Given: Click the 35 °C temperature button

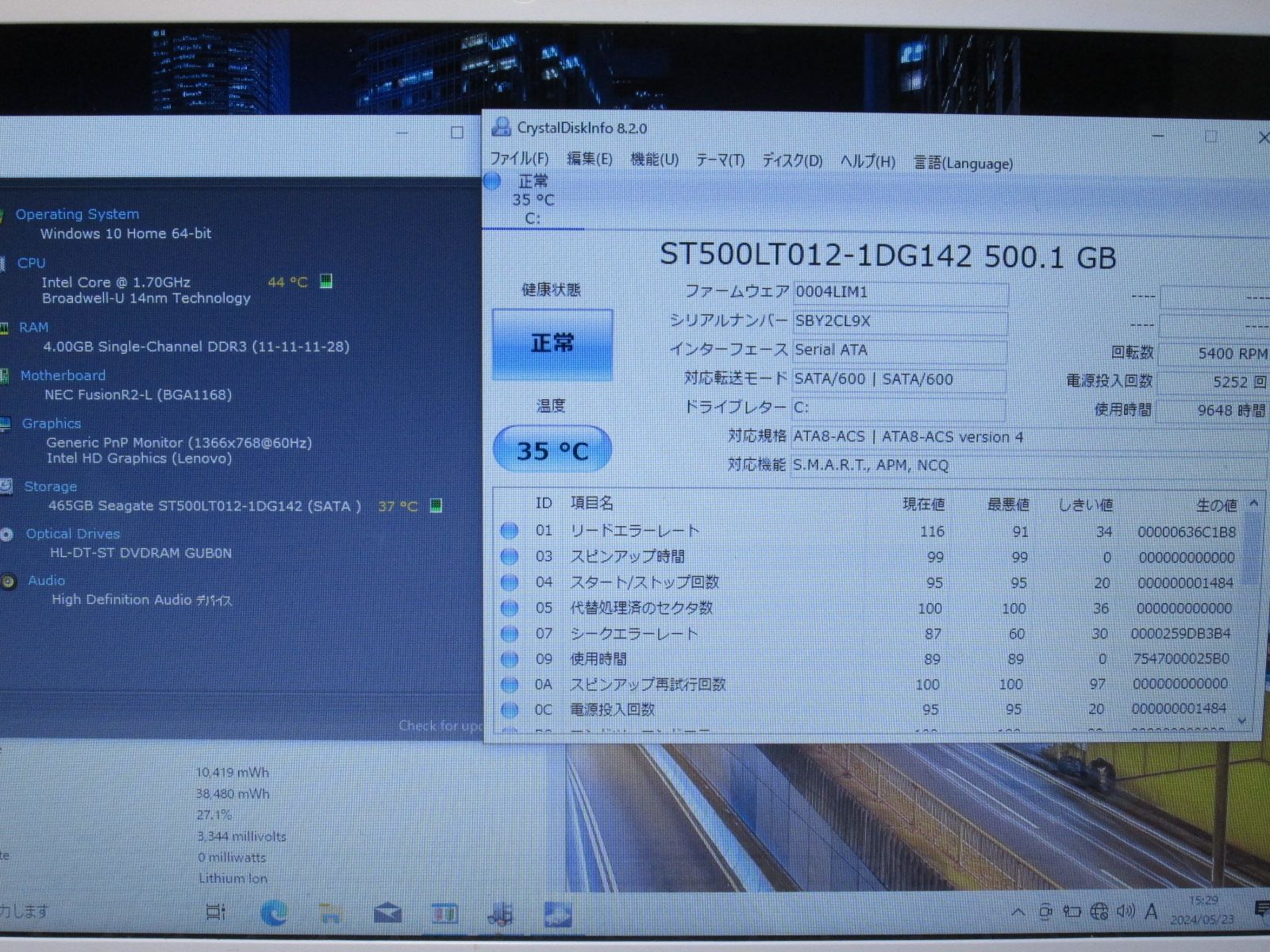Looking at the screenshot, I should pyautogui.click(x=552, y=450).
